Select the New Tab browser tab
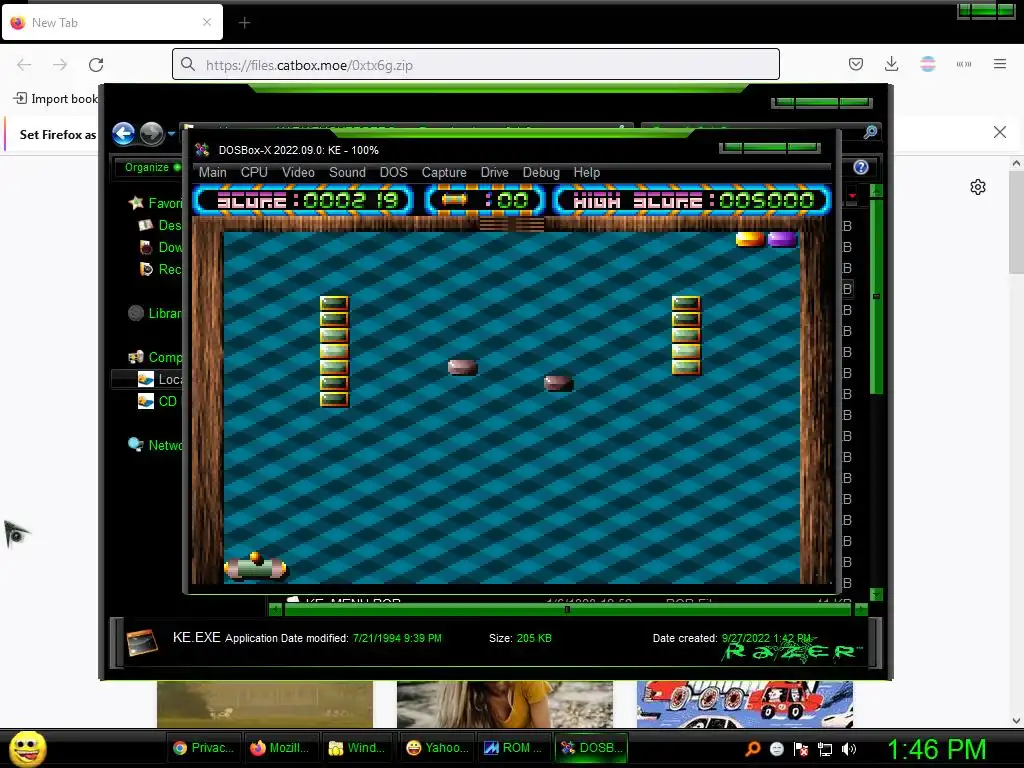 tap(112, 22)
